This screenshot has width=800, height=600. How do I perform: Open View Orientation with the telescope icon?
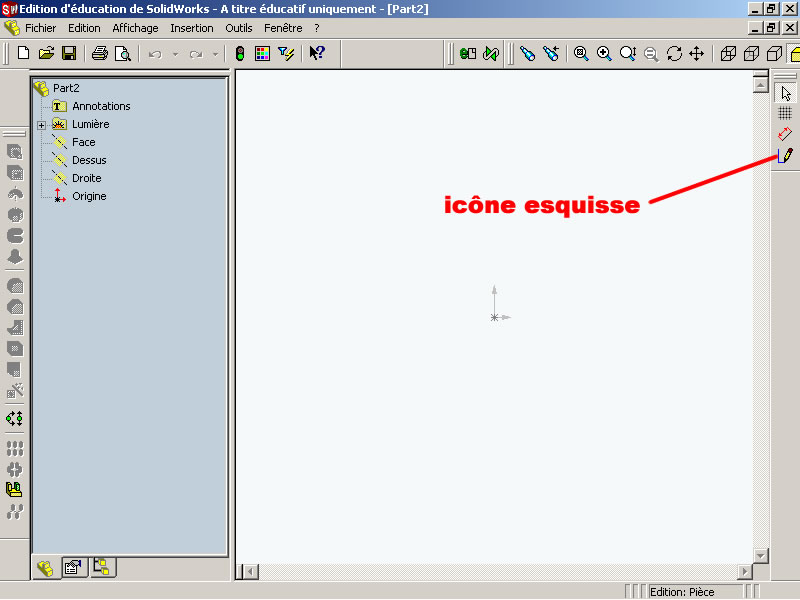pos(528,54)
